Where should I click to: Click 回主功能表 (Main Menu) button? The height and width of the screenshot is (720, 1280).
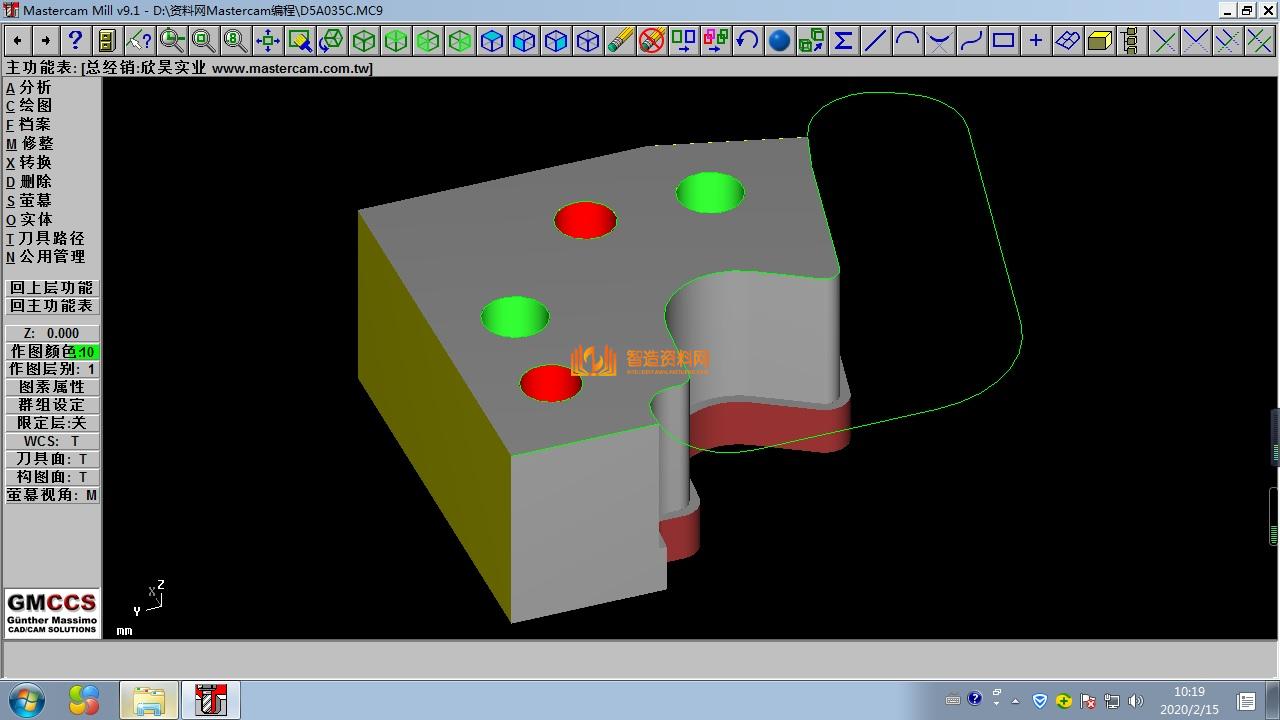coord(52,306)
